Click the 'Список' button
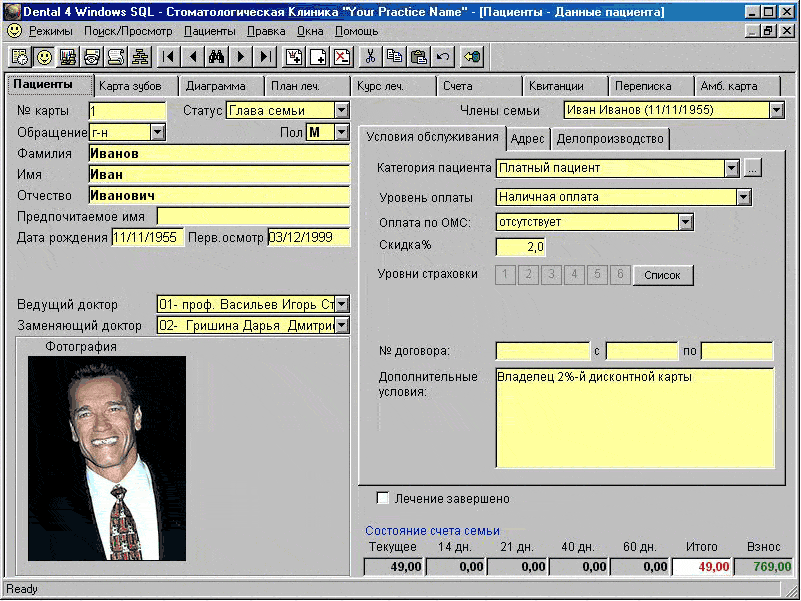Image resolution: width=801 pixels, height=601 pixels. click(x=662, y=275)
